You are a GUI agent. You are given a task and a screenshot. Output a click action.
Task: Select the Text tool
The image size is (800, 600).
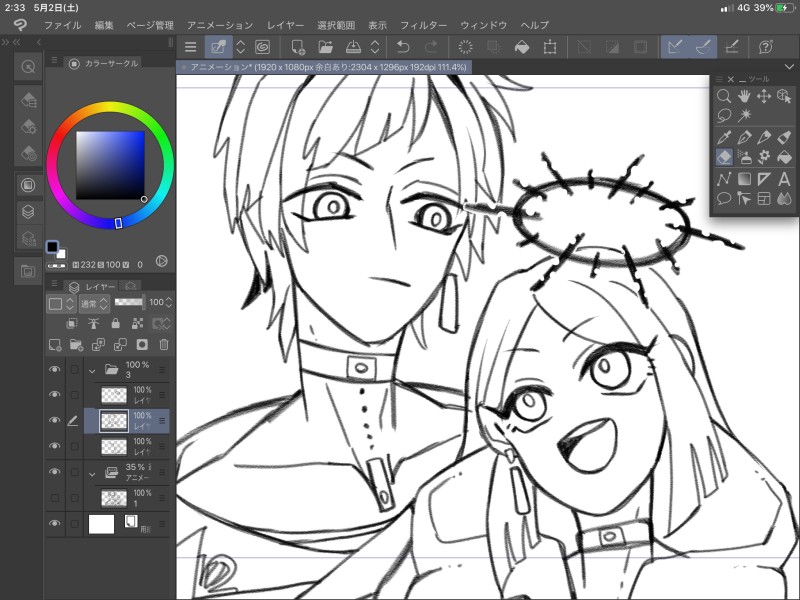coord(784,179)
